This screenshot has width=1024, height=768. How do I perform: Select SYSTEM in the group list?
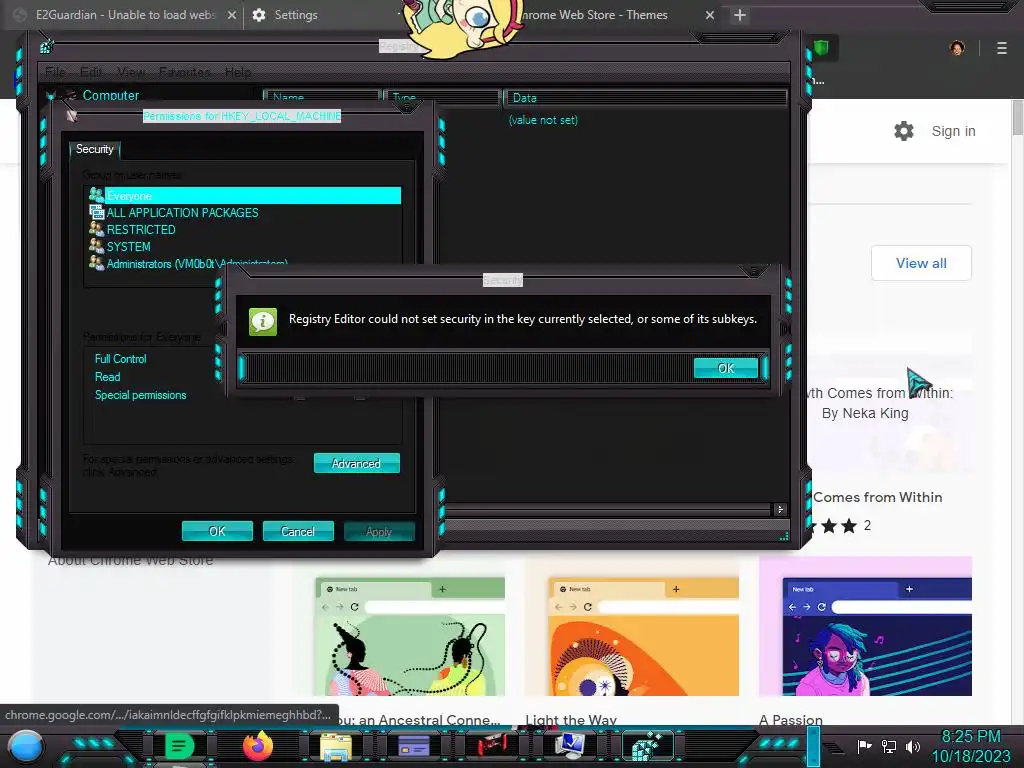pos(129,247)
